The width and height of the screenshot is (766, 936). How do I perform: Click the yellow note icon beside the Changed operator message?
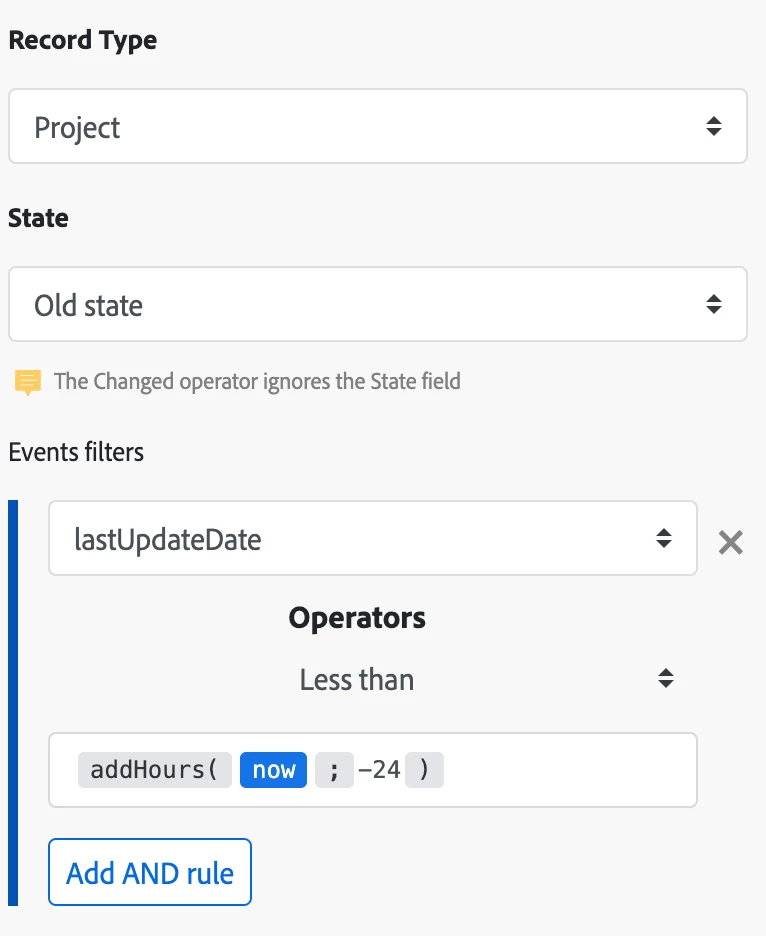(27, 382)
